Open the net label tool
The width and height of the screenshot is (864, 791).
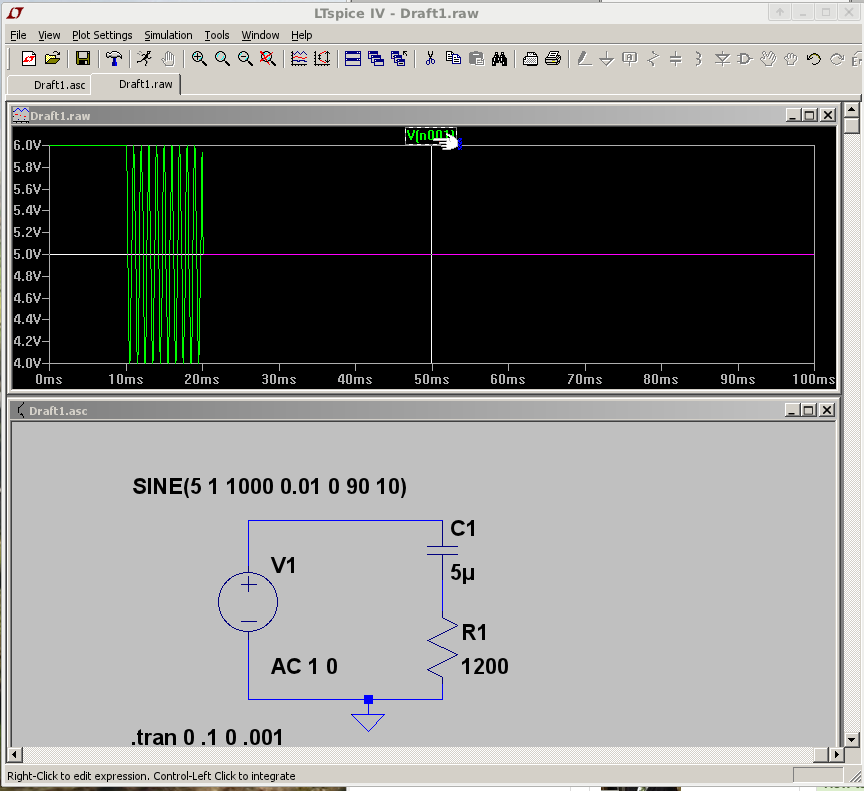[630, 59]
